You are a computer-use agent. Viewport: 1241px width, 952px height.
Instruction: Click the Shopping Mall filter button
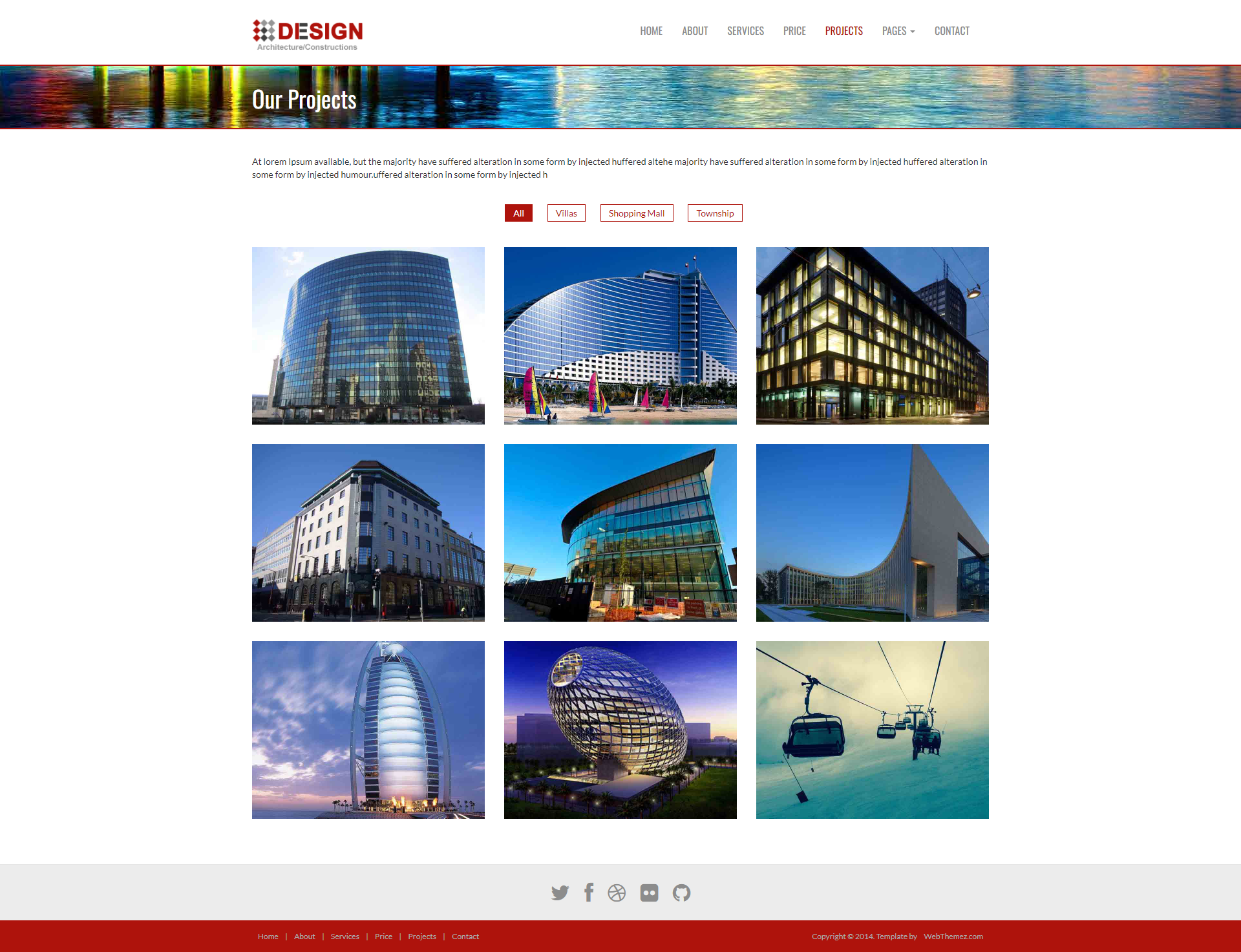(x=636, y=212)
